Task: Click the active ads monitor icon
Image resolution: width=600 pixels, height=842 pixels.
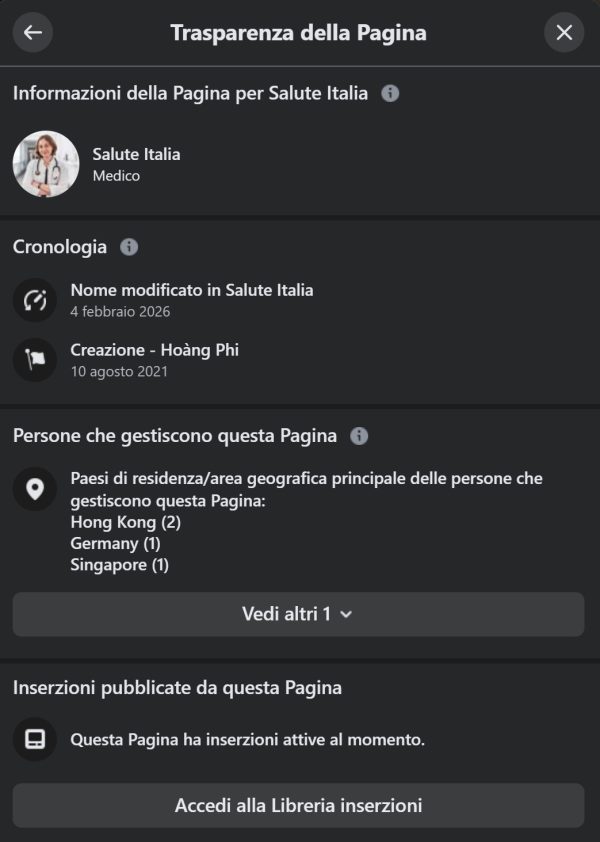Action: click(x=35, y=740)
